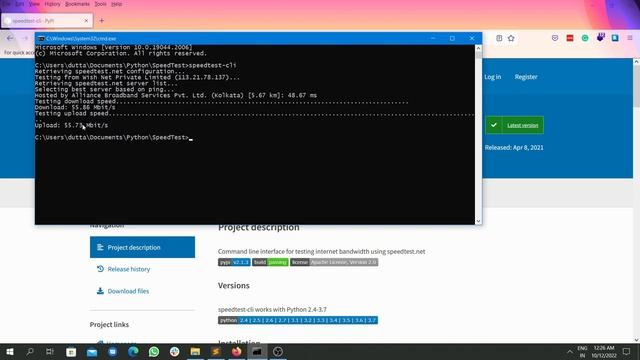Open the Mail app on taskbar
Viewport: 640px width, 360px height.
pyautogui.click(x=92, y=351)
